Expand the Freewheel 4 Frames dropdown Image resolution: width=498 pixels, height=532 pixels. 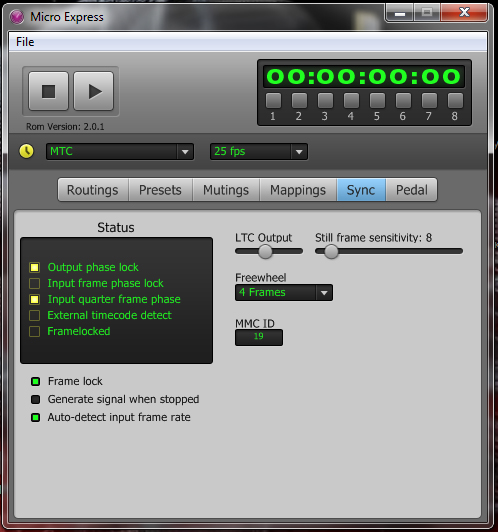(x=284, y=292)
